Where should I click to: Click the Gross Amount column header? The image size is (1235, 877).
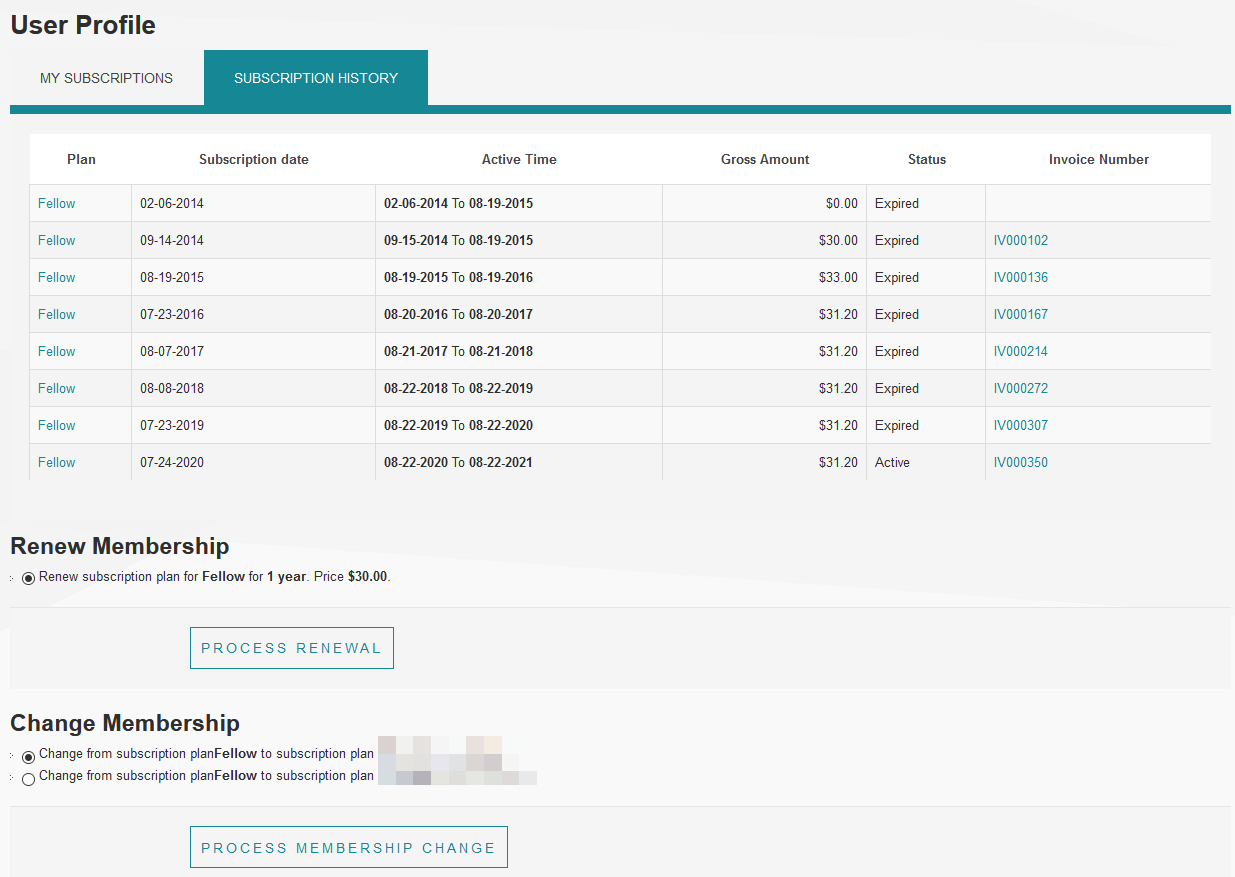coord(765,159)
